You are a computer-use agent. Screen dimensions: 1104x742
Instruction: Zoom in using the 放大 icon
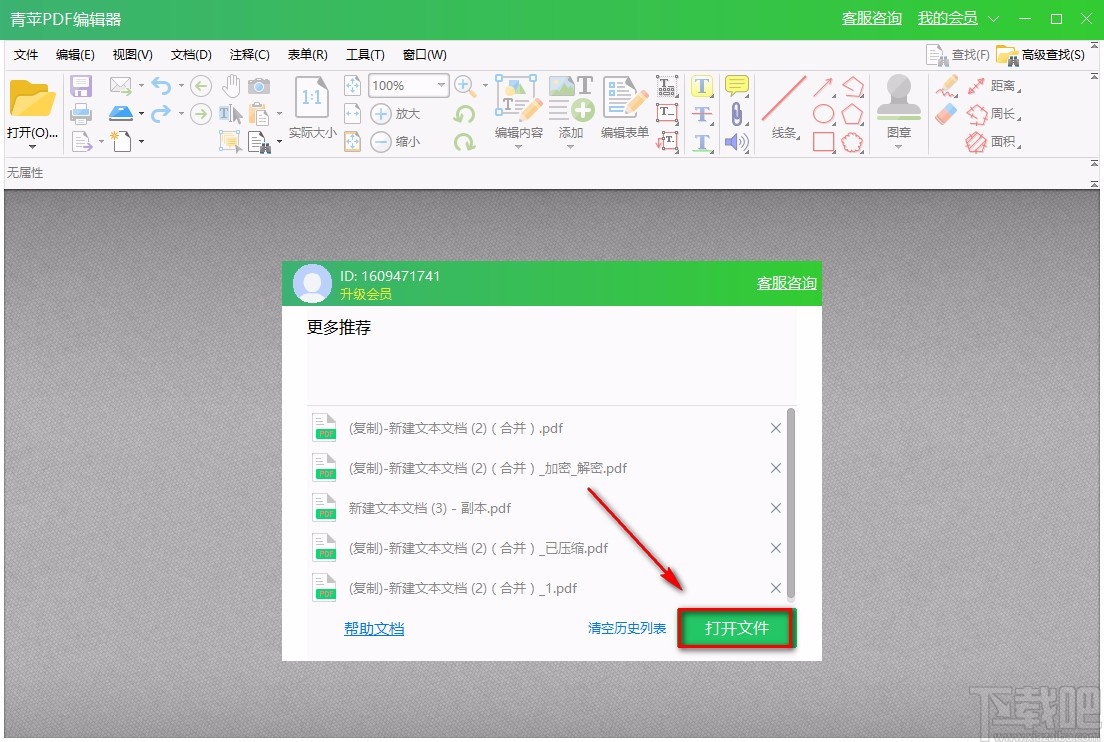[x=381, y=113]
